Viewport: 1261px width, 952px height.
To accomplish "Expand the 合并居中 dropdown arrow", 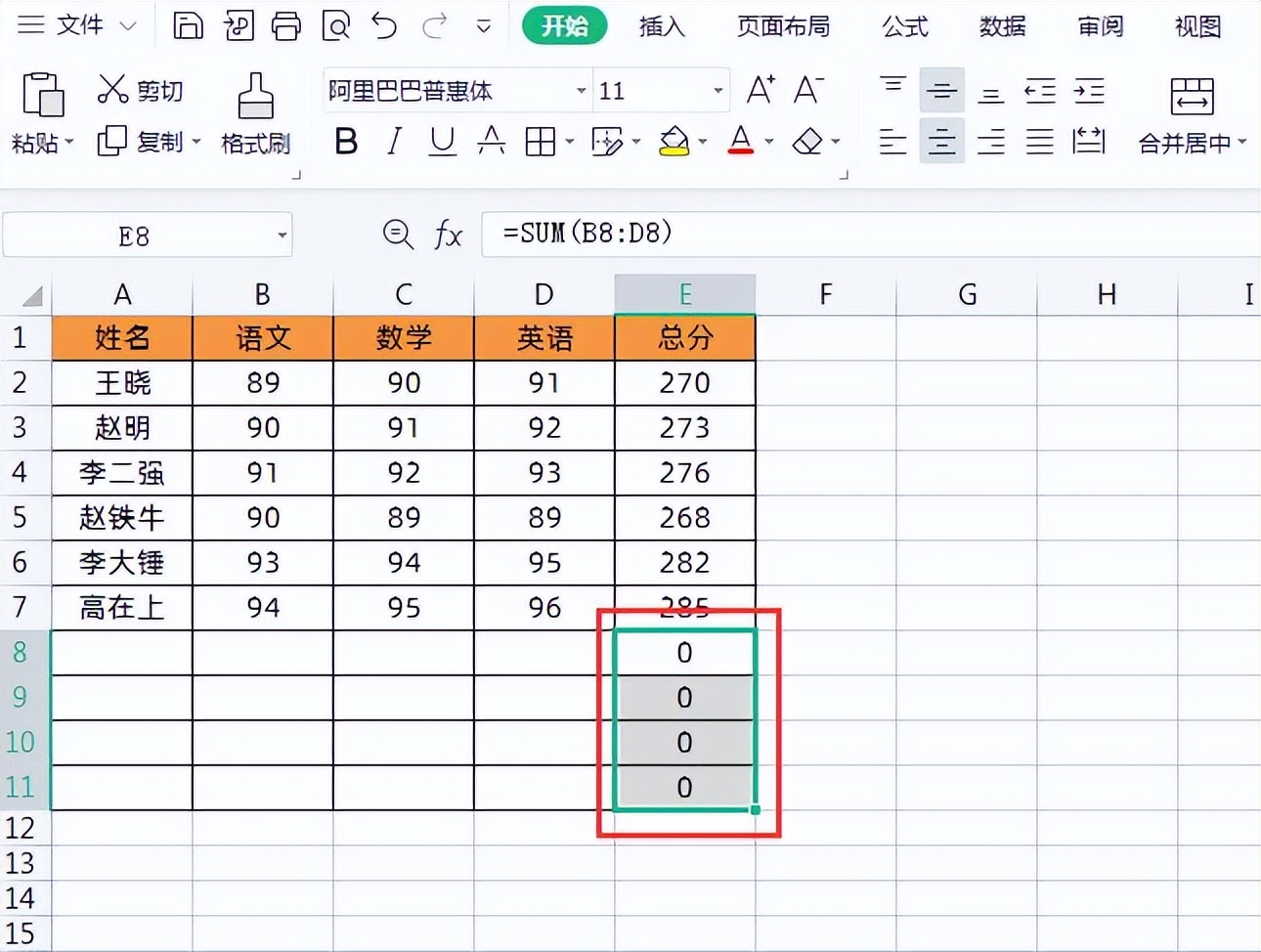I will [x=1242, y=143].
